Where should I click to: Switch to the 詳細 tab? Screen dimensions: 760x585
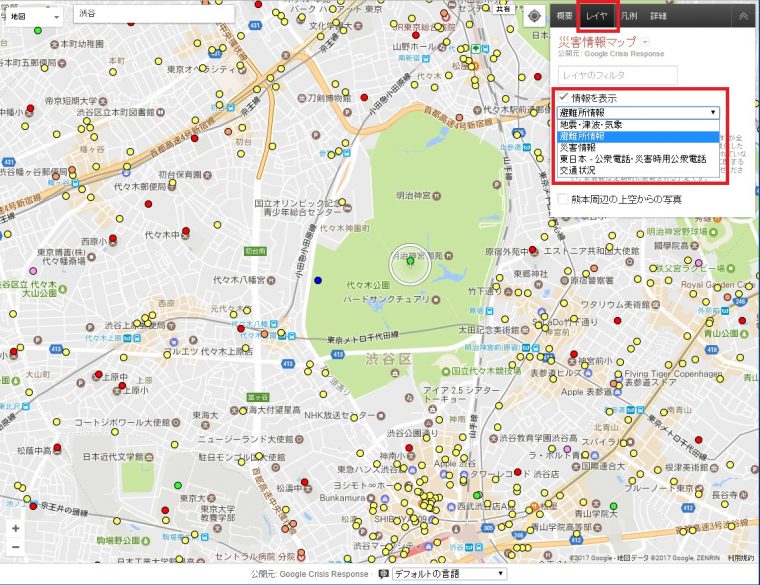click(658, 16)
